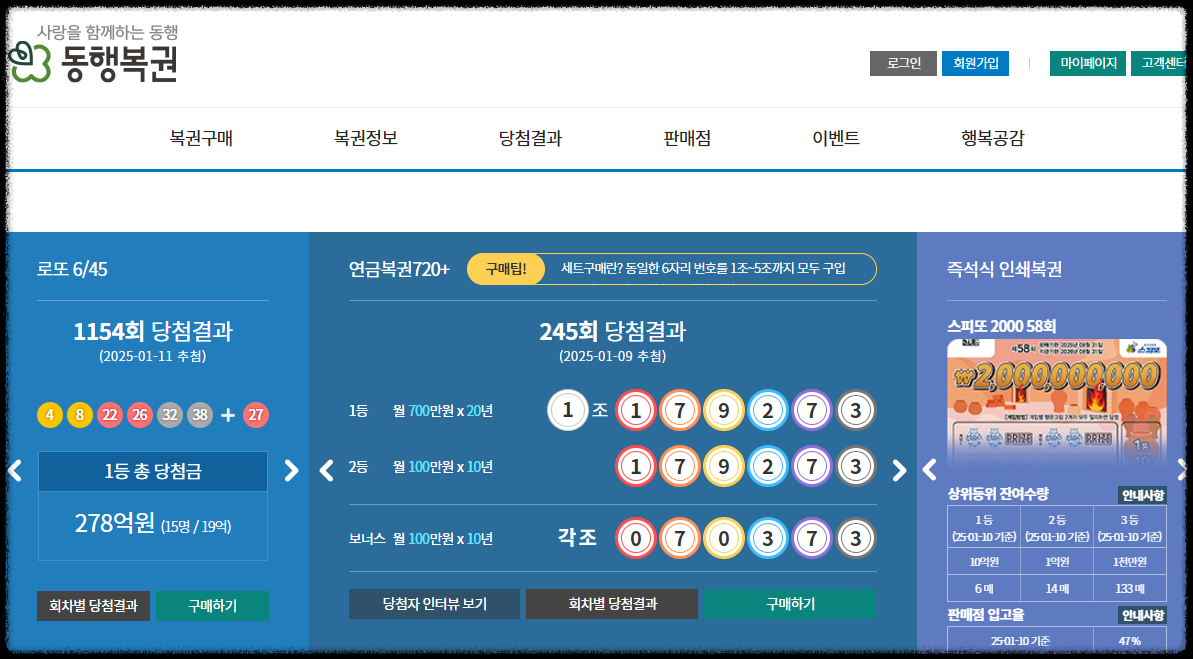Click gray lotto ball number 32
1193x659 pixels.
click(170, 415)
